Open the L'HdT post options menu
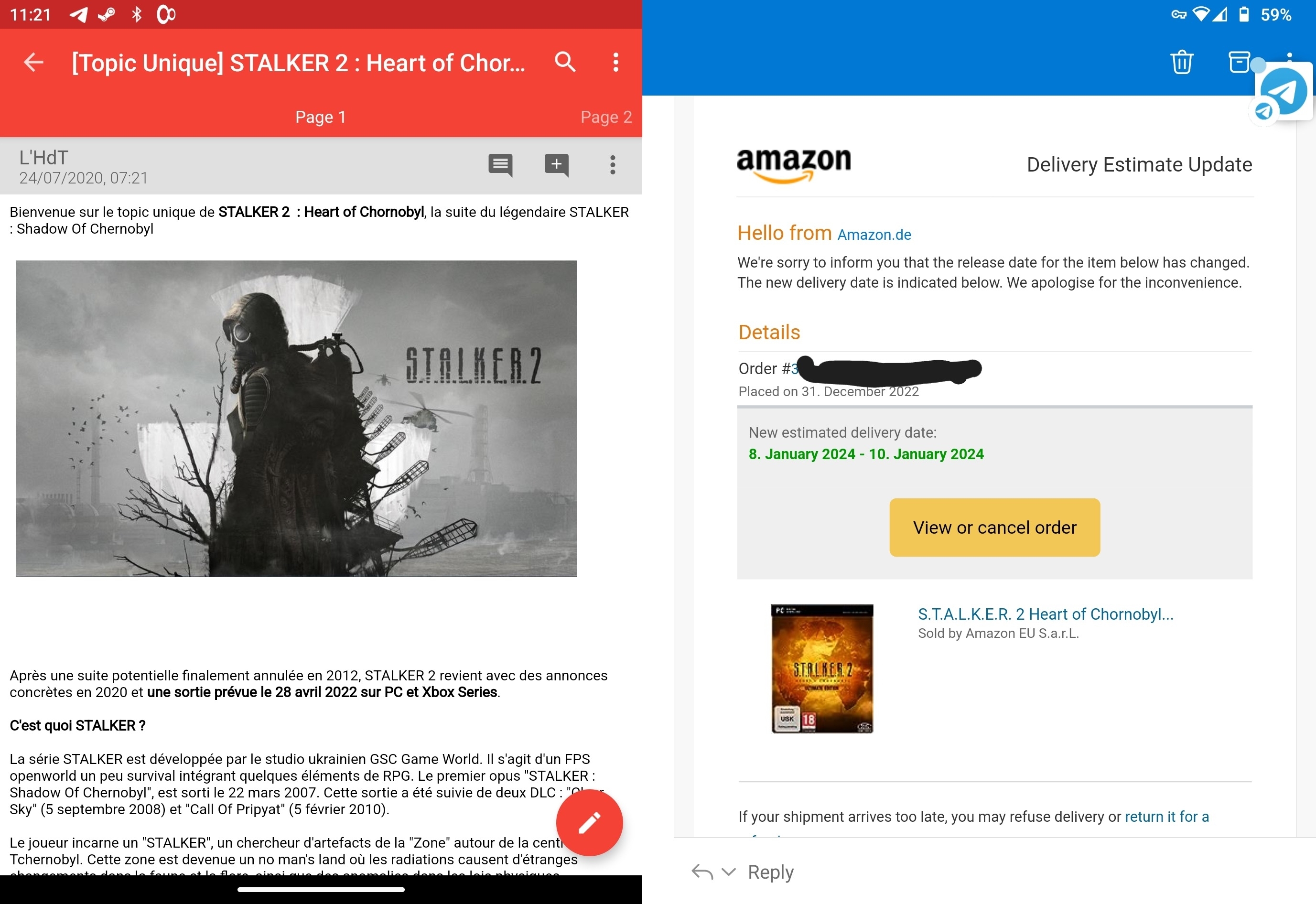The image size is (1316, 904). [613, 165]
